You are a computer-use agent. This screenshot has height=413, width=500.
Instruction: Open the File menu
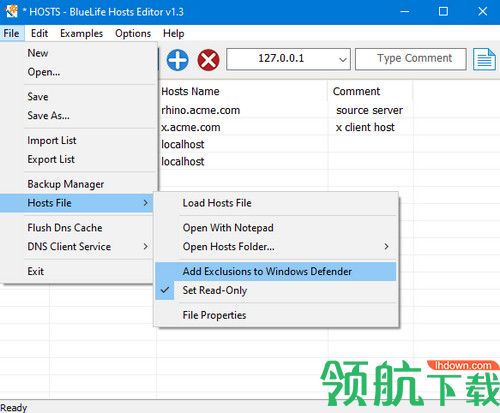tap(12, 33)
